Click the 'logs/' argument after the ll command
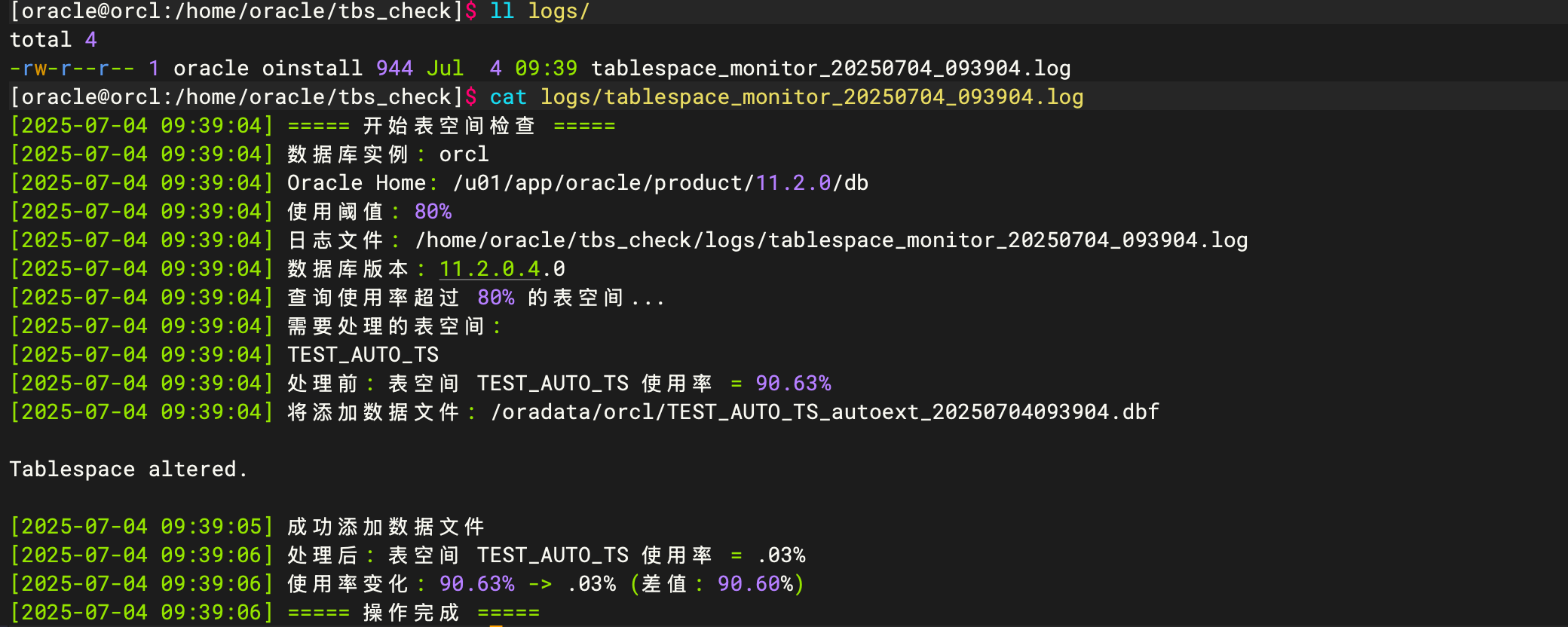 559,11
